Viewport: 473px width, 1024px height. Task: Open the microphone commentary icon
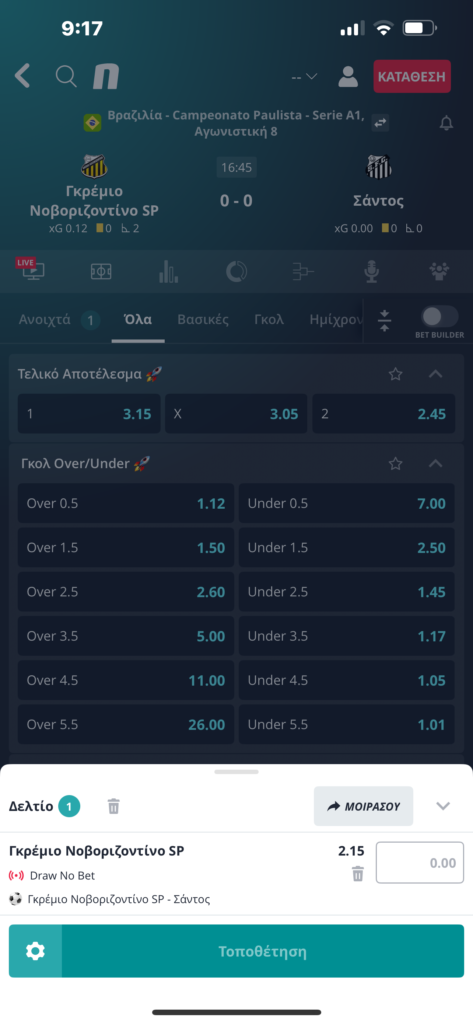point(371,271)
